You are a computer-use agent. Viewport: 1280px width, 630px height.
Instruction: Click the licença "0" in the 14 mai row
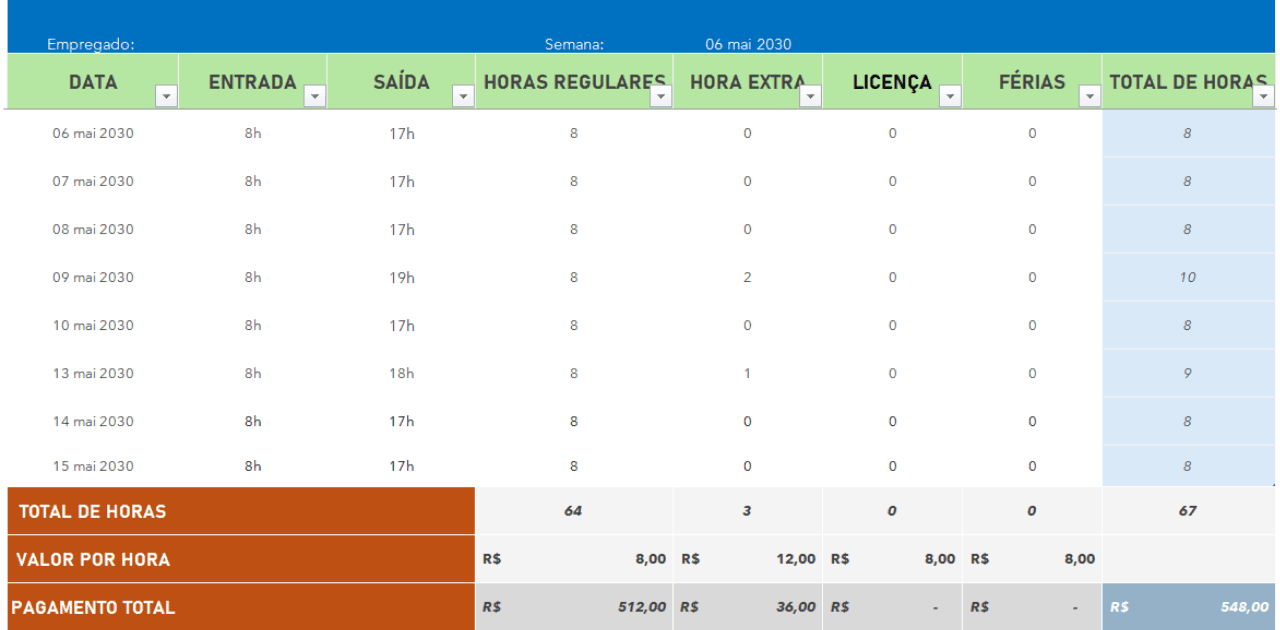pyautogui.click(x=893, y=421)
